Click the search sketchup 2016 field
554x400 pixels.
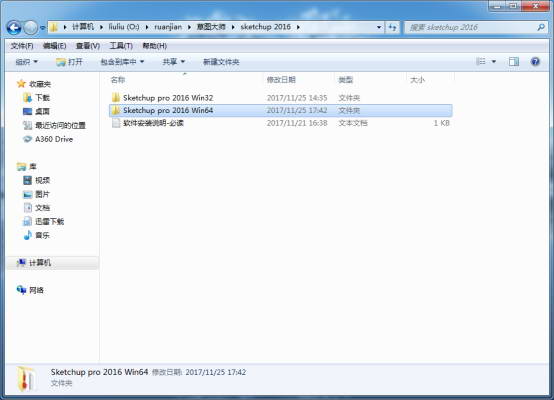(472, 27)
